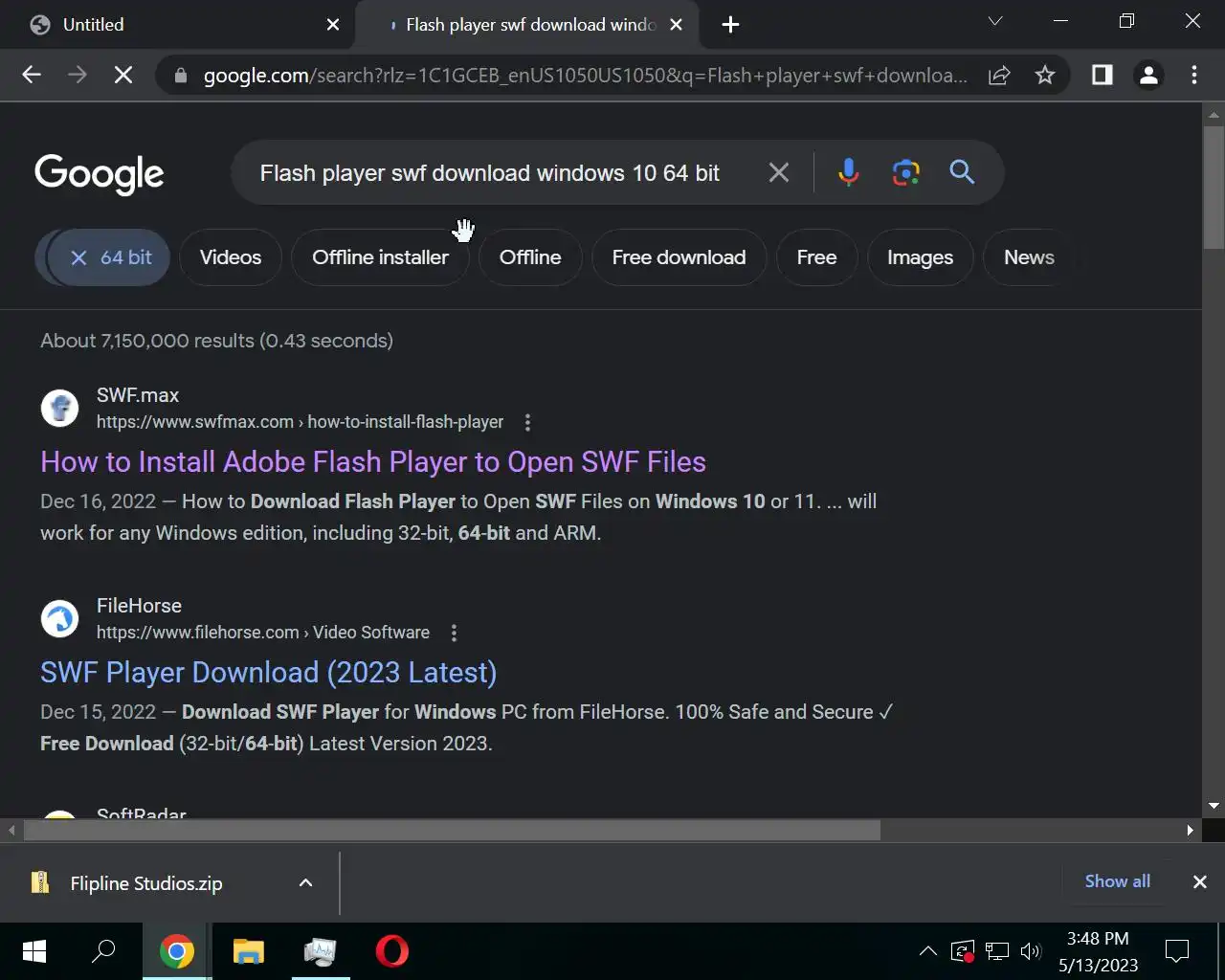Click the FileHorse site favicon
Image resolution: width=1225 pixels, height=980 pixels.
tap(59, 618)
